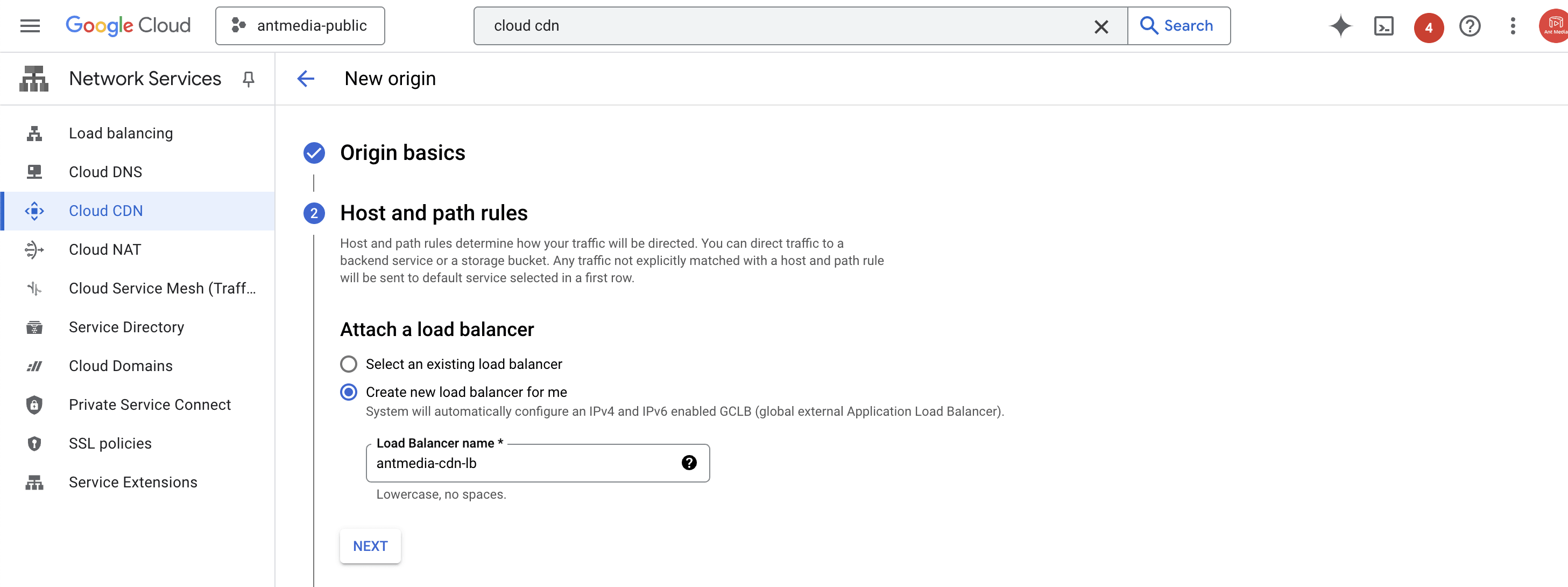1568x587 pixels.
Task: Open the antmedia-public project picker
Action: click(300, 25)
